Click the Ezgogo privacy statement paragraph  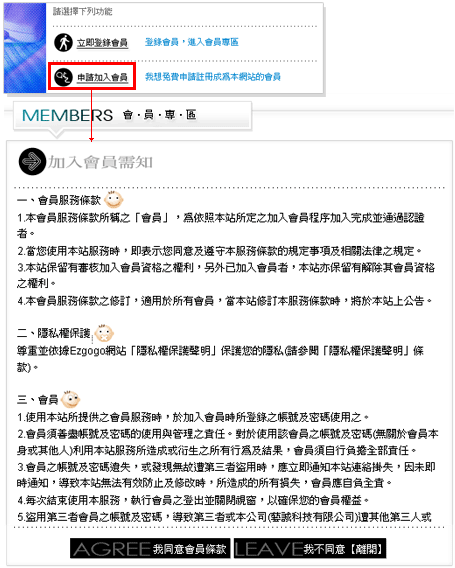pos(220,359)
